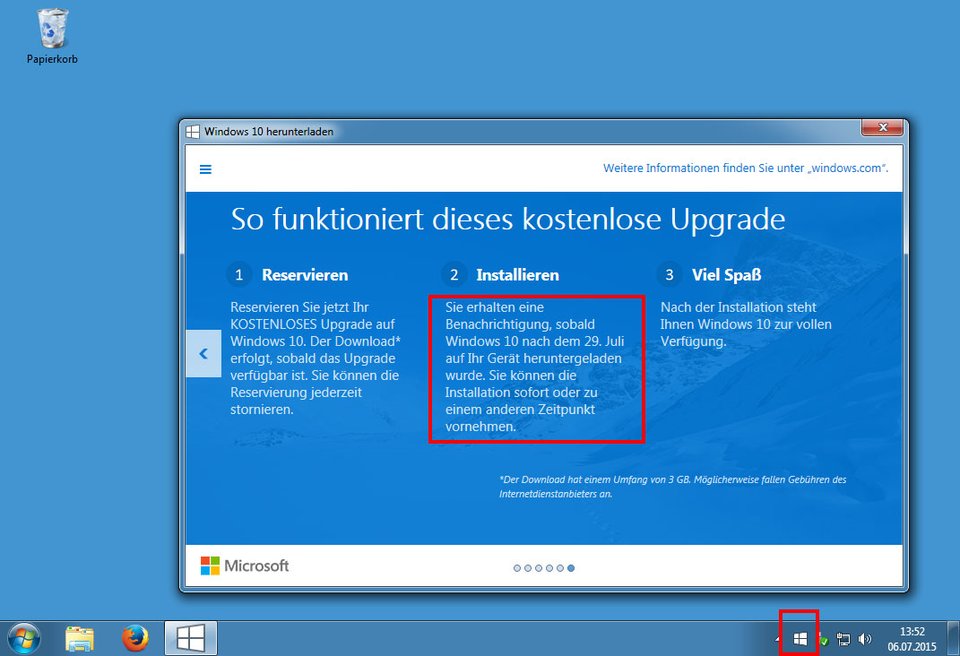Open the Papierkorb desktop icon
The image size is (960, 656).
[52, 37]
